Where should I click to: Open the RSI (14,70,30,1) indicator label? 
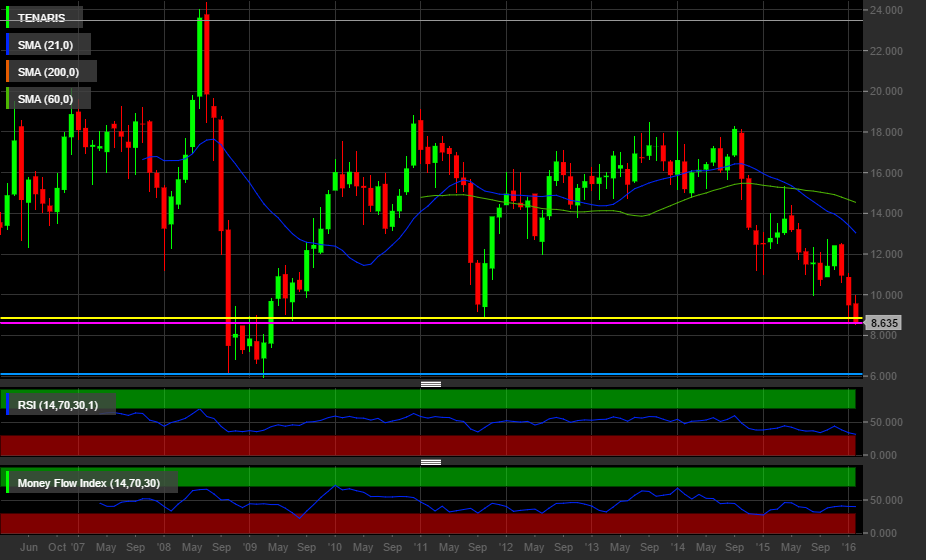[63, 404]
